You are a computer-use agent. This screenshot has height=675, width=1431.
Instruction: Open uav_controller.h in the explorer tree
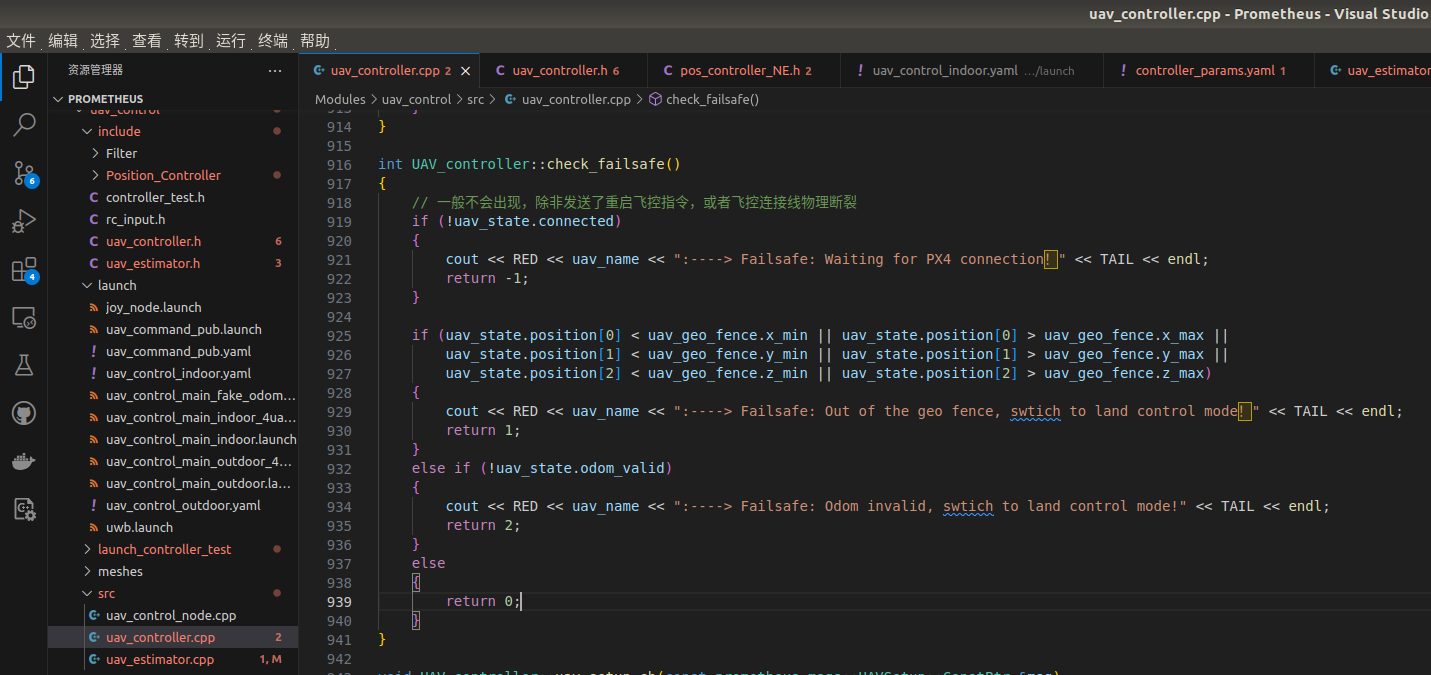click(x=173, y=241)
